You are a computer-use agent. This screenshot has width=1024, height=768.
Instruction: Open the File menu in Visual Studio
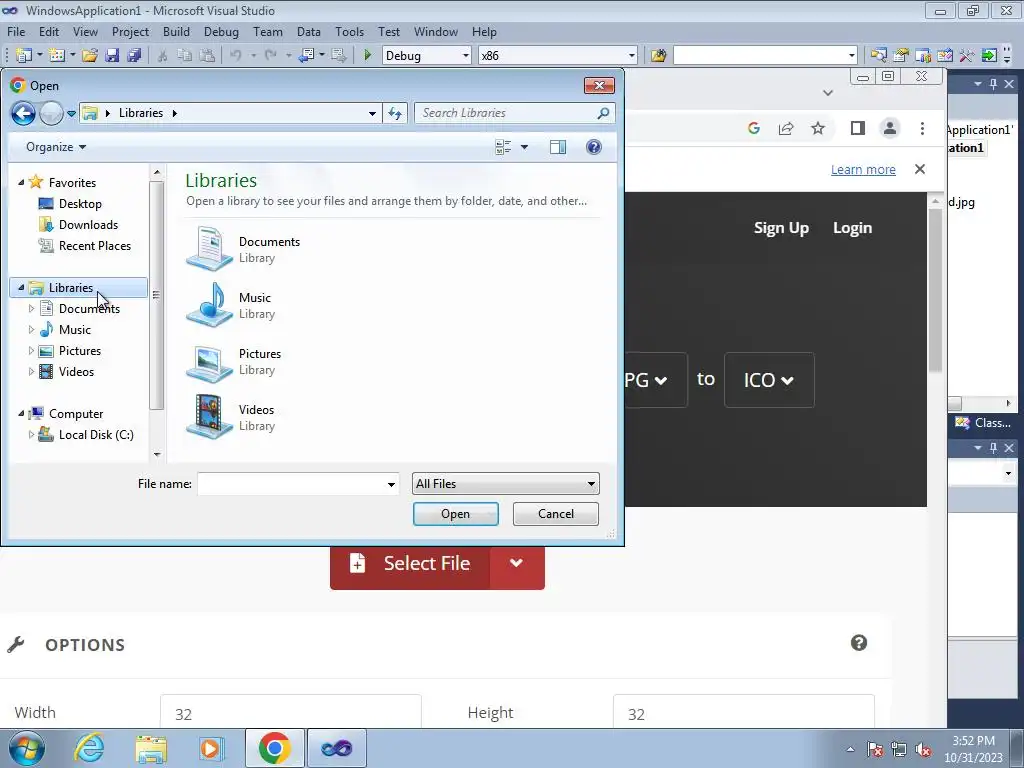click(x=16, y=32)
